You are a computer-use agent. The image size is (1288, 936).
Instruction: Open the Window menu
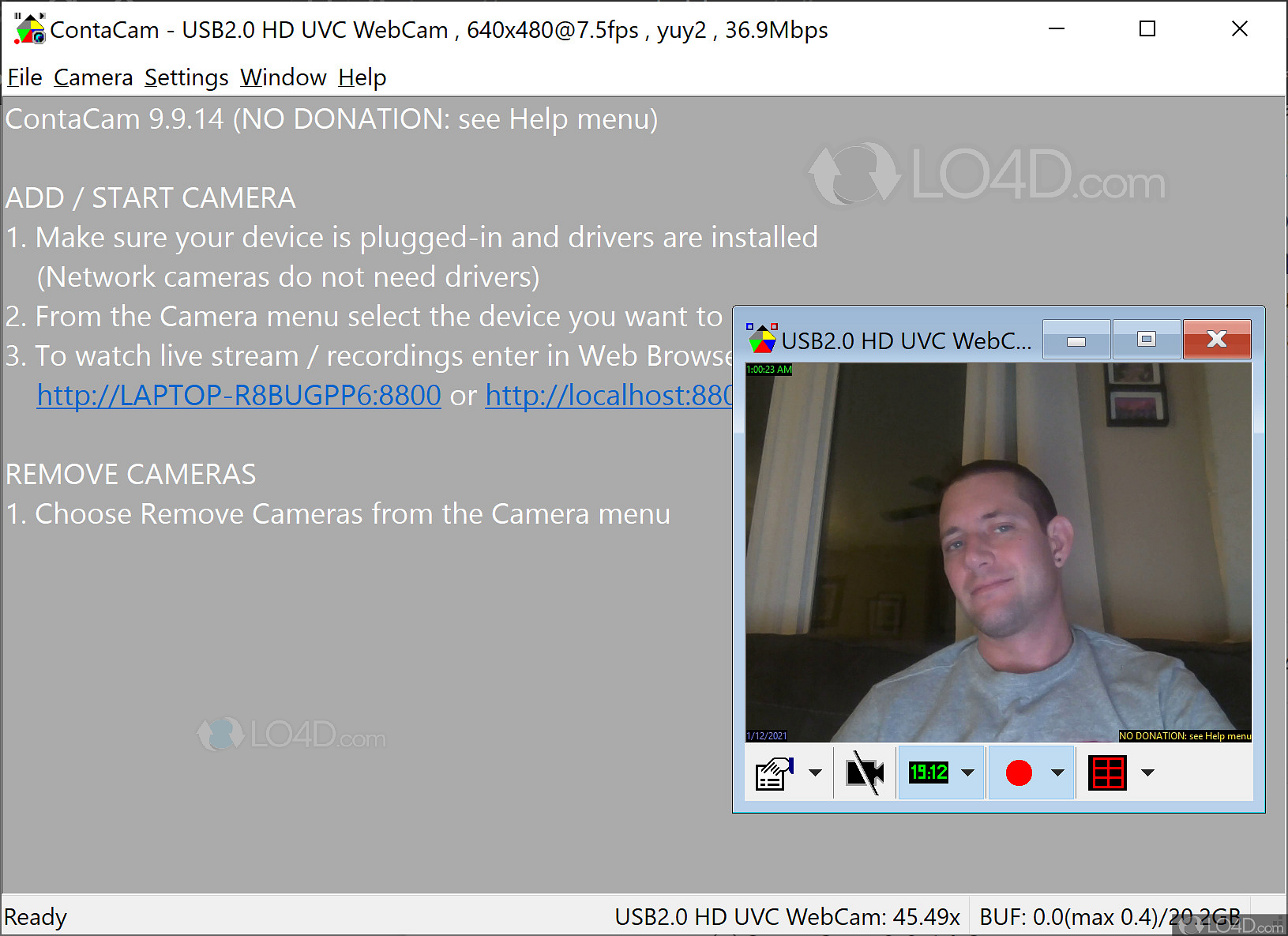(284, 77)
